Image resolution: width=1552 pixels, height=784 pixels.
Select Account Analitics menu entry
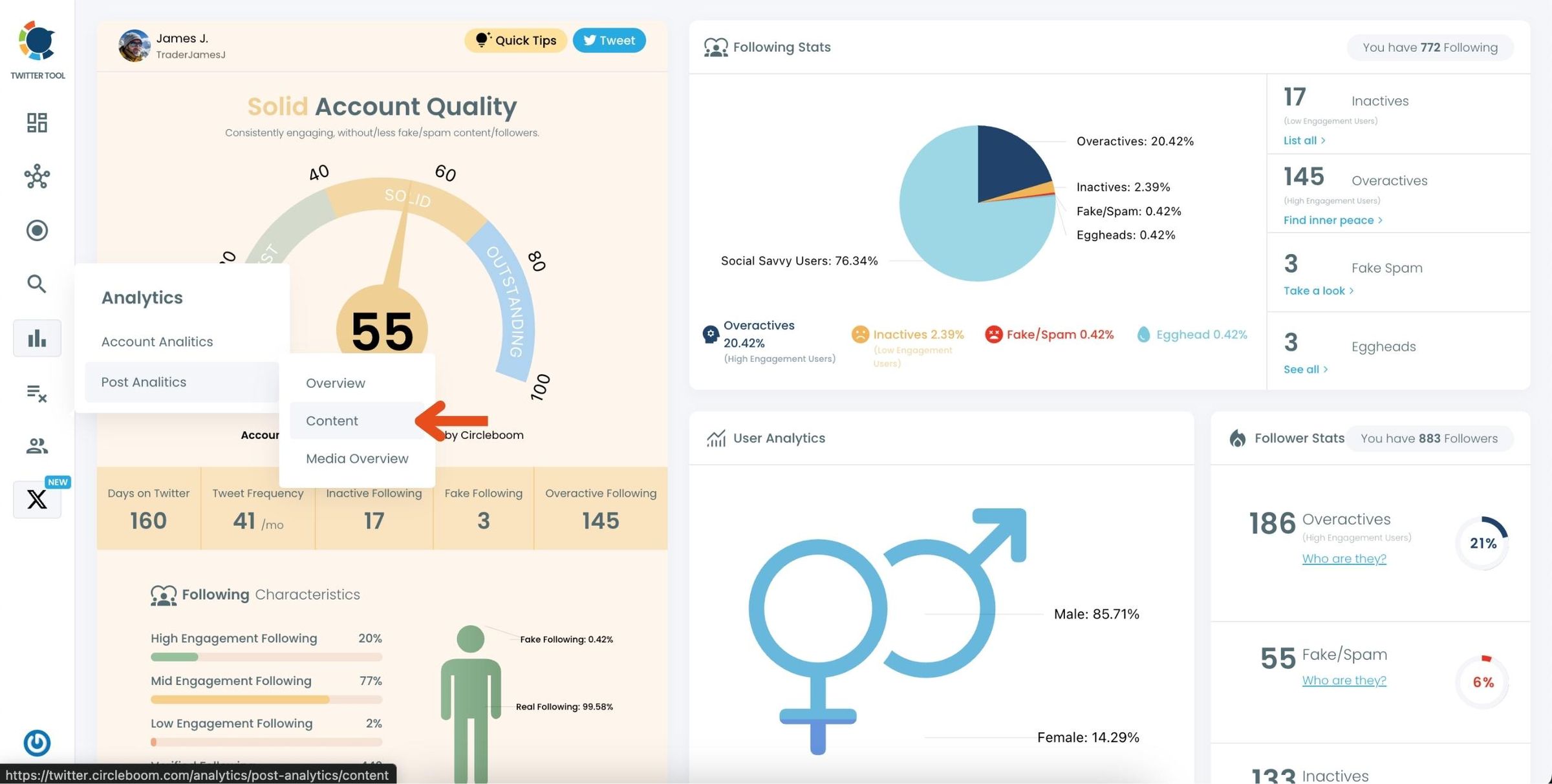pyautogui.click(x=157, y=341)
